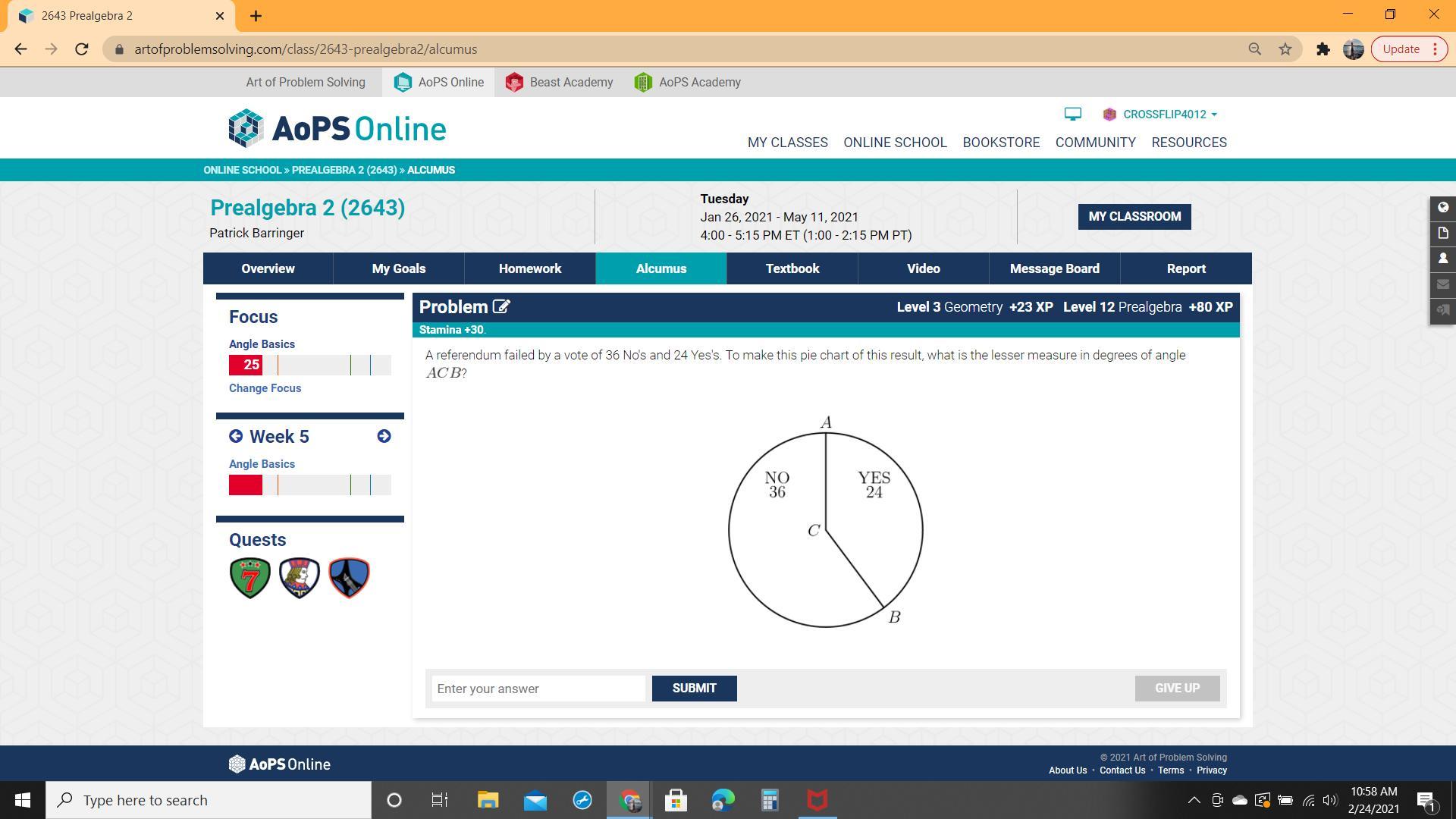Switch to the Homework tab
This screenshot has height=819, width=1456.
(x=529, y=269)
